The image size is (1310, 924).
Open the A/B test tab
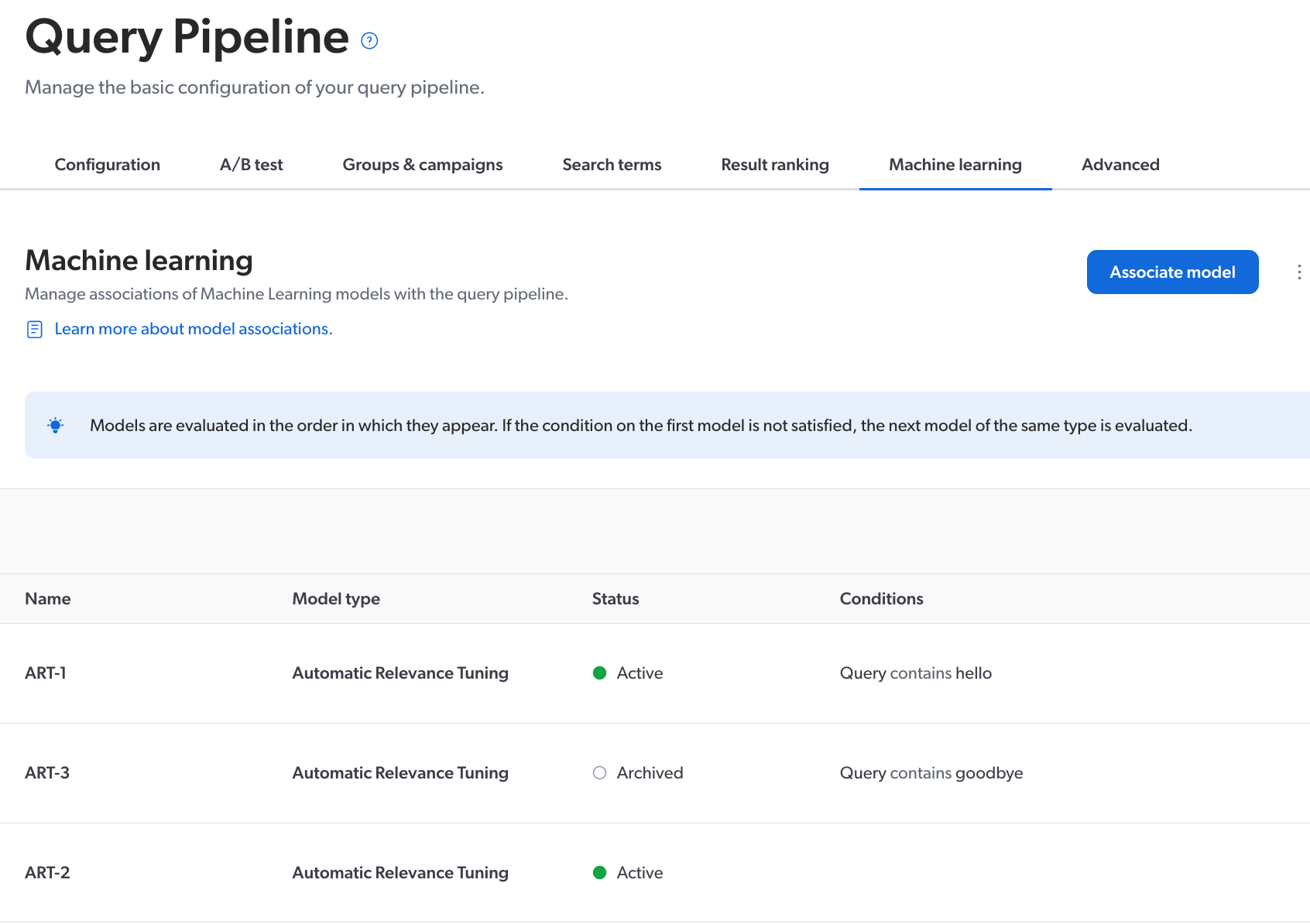252,165
